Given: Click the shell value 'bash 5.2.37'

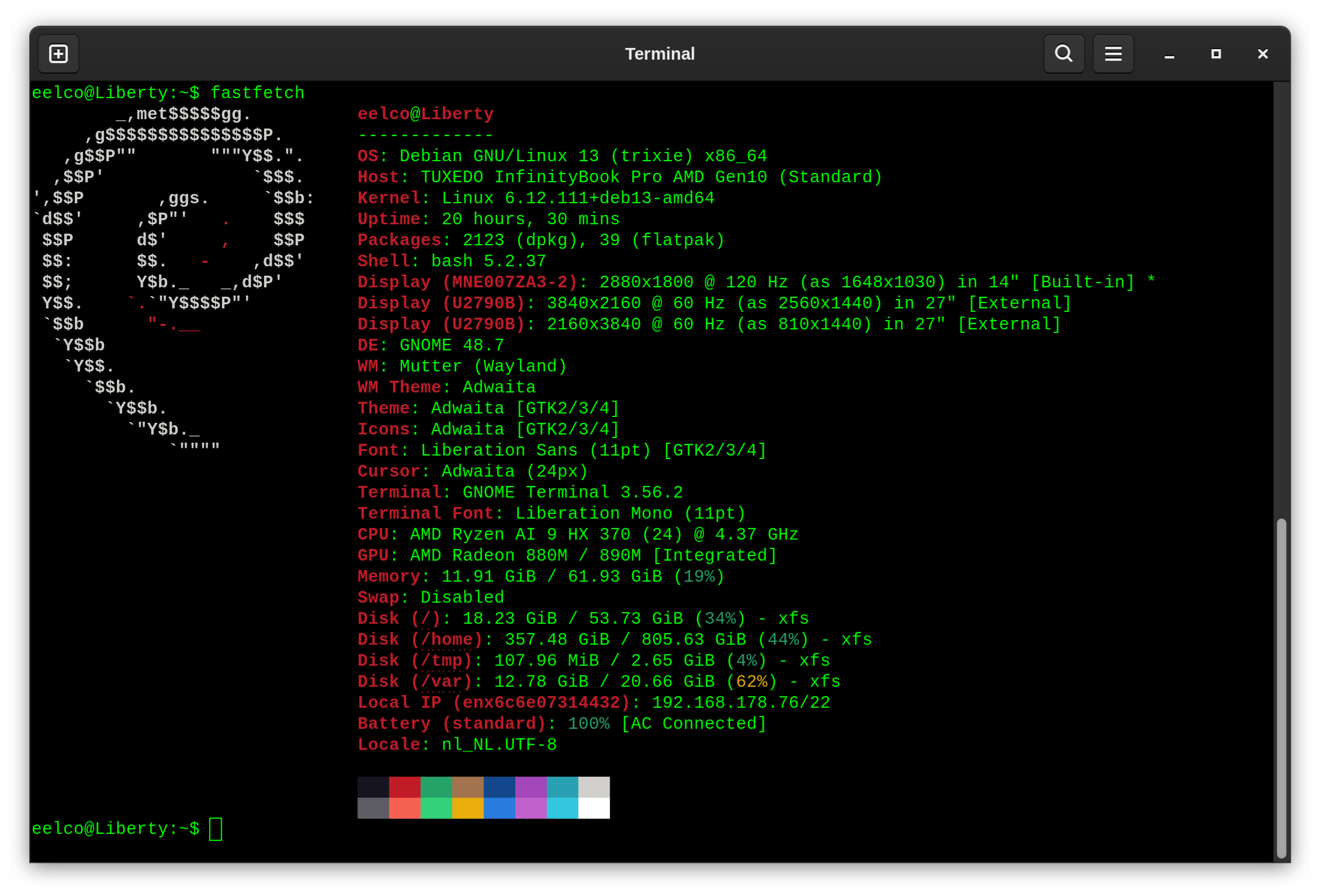Looking at the screenshot, I should pyautogui.click(x=488, y=261).
